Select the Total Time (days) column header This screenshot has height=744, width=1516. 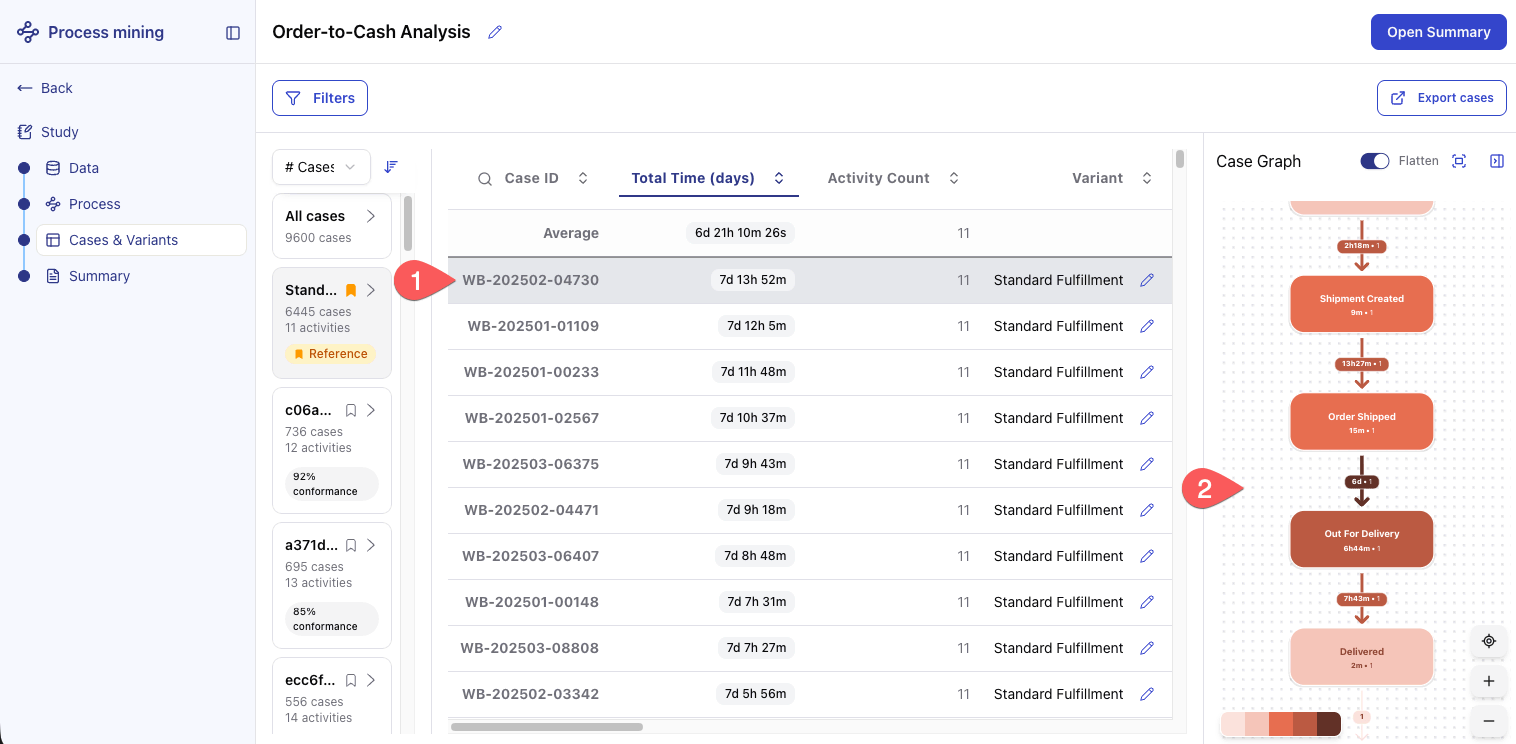pos(708,178)
